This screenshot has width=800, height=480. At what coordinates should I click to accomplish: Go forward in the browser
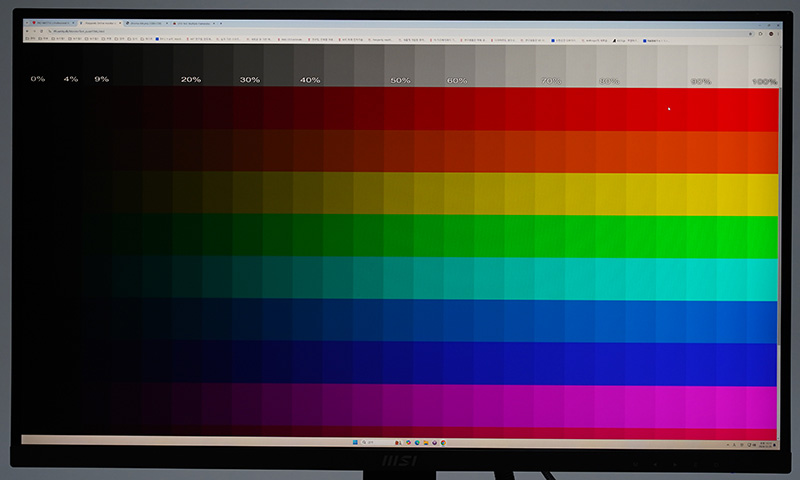point(35,31)
